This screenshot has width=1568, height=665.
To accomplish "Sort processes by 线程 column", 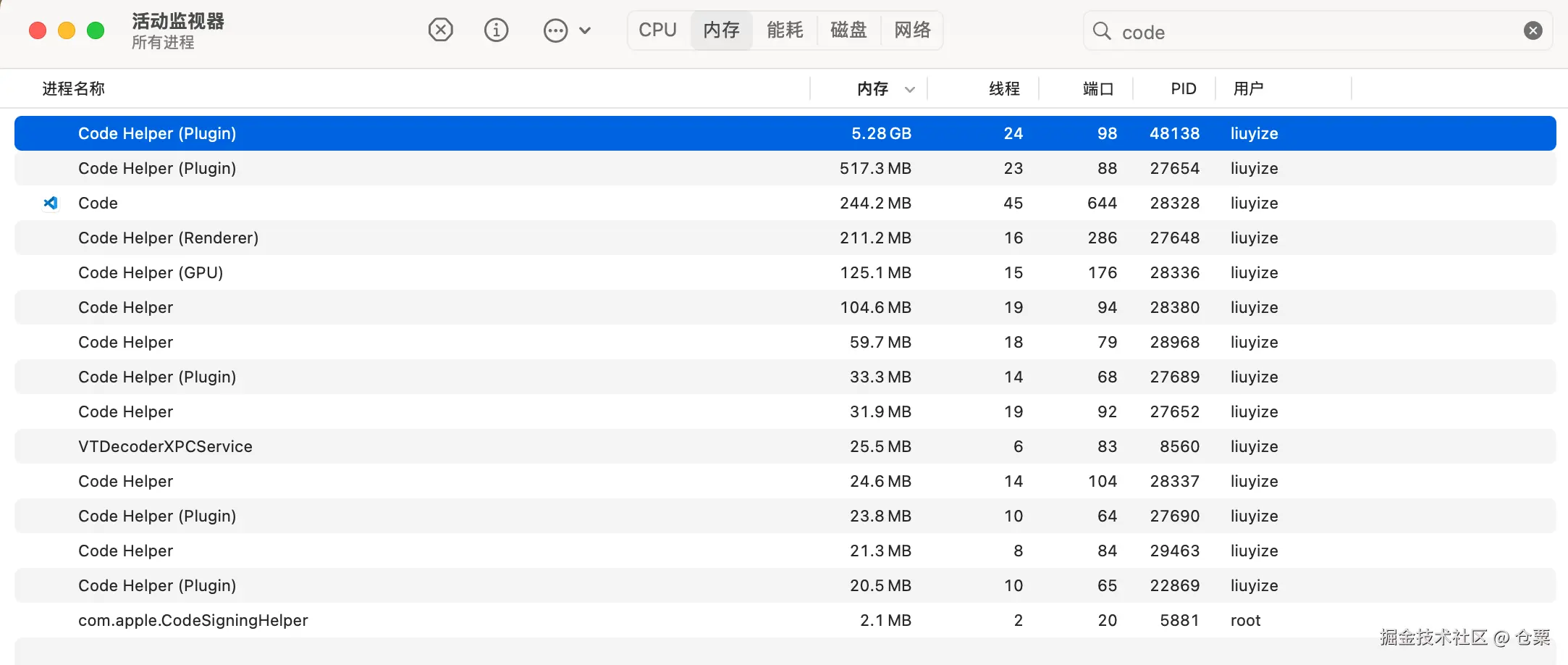I will 1004,89.
